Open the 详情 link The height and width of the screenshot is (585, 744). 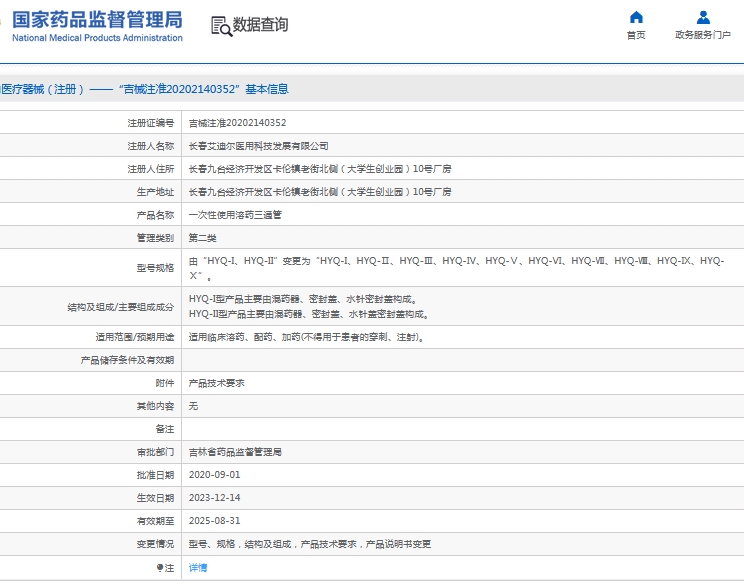(198, 567)
